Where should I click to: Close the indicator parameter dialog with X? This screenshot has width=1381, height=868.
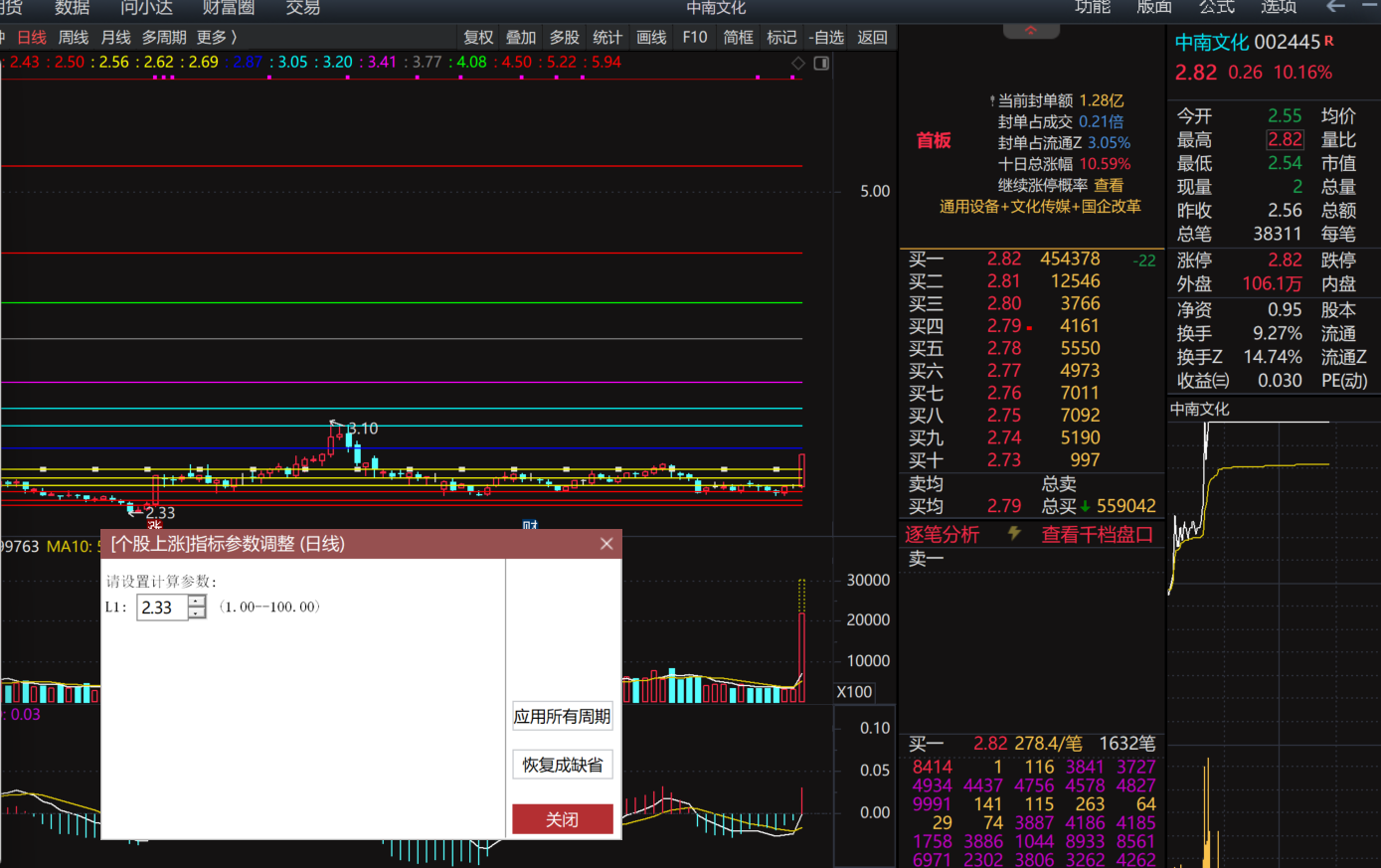[606, 544]
